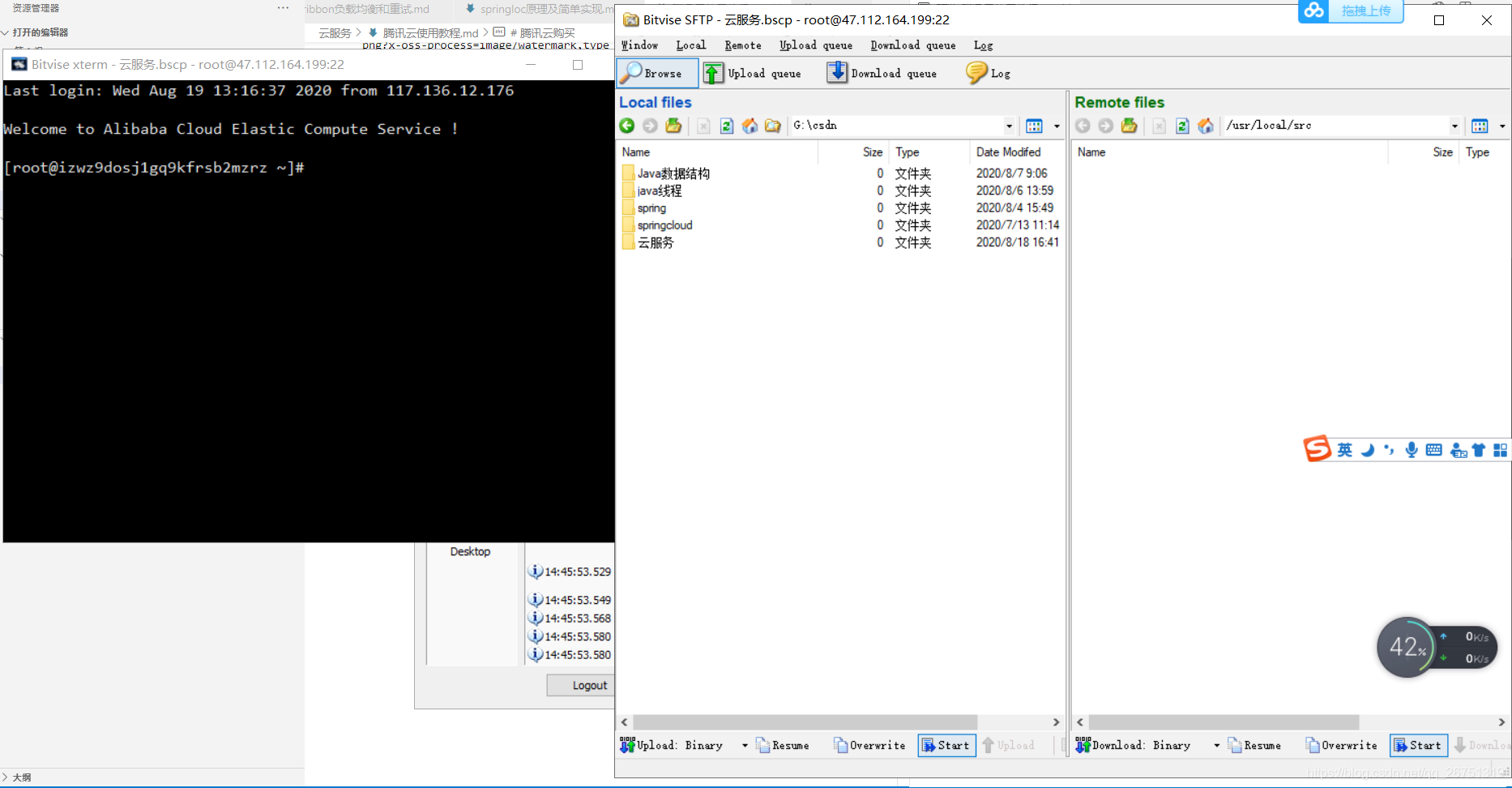Open the Remote menu
This screenshot has height=788, width=1512.
(x=743, y=45)
